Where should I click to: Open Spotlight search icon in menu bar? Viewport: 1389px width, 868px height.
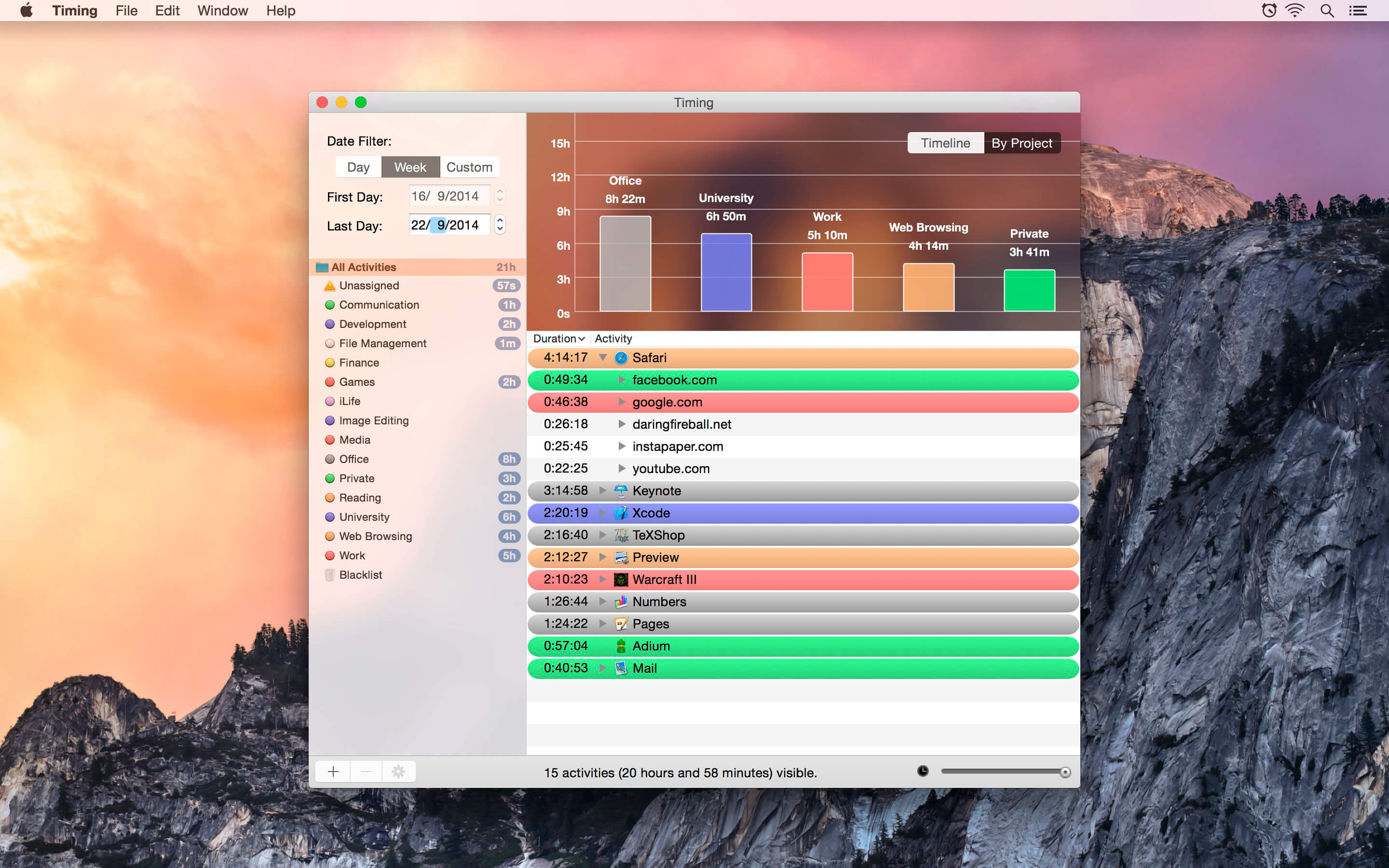1326,10
